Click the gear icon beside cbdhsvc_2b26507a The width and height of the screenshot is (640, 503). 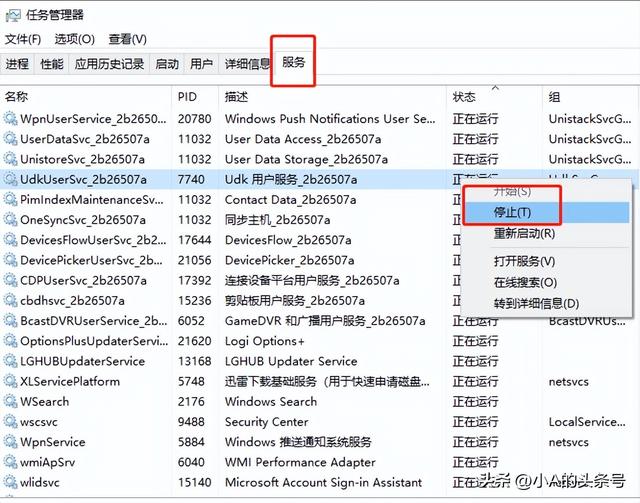tap(11, 300)
